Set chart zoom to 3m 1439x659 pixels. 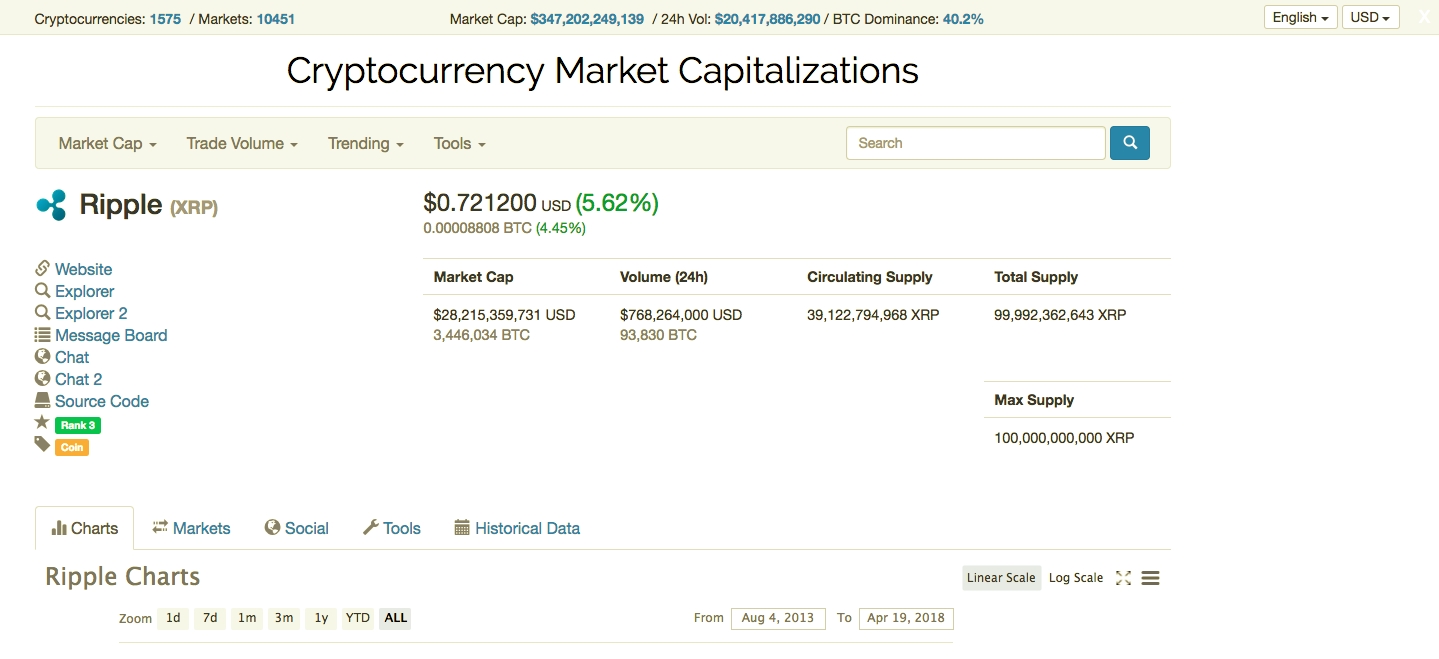pos(284,618)
